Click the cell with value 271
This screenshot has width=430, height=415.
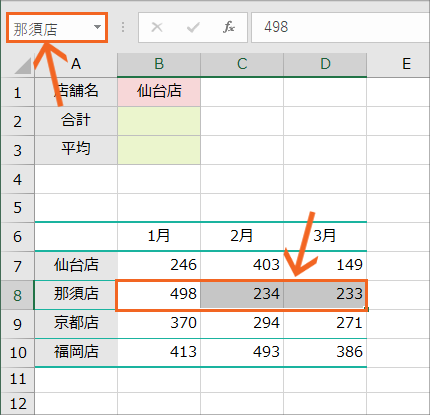325,324
